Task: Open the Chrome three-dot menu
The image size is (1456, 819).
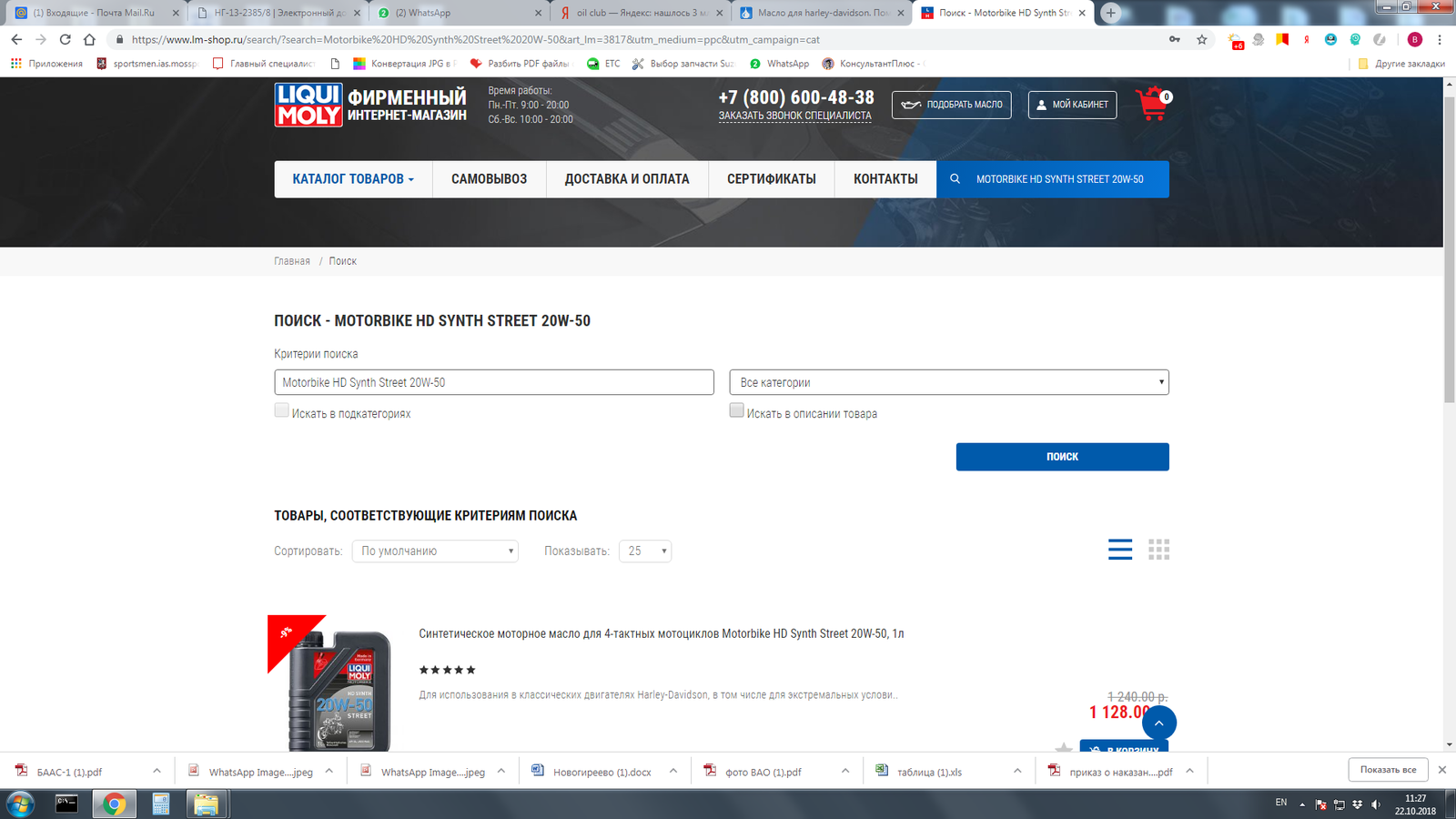Action: tap(1440, 39)
